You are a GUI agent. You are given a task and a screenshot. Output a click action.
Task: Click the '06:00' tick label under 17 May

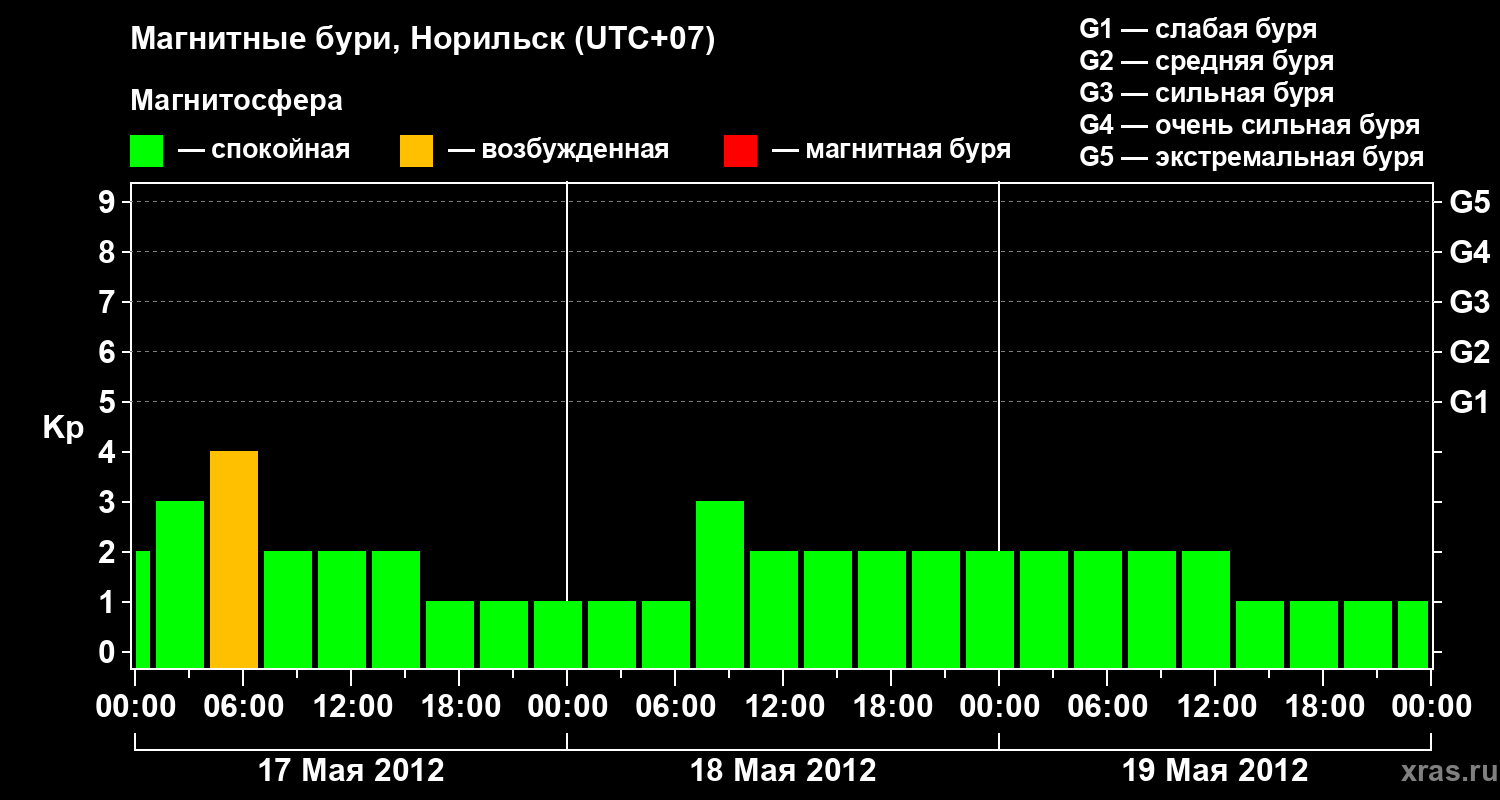[243, 707]
